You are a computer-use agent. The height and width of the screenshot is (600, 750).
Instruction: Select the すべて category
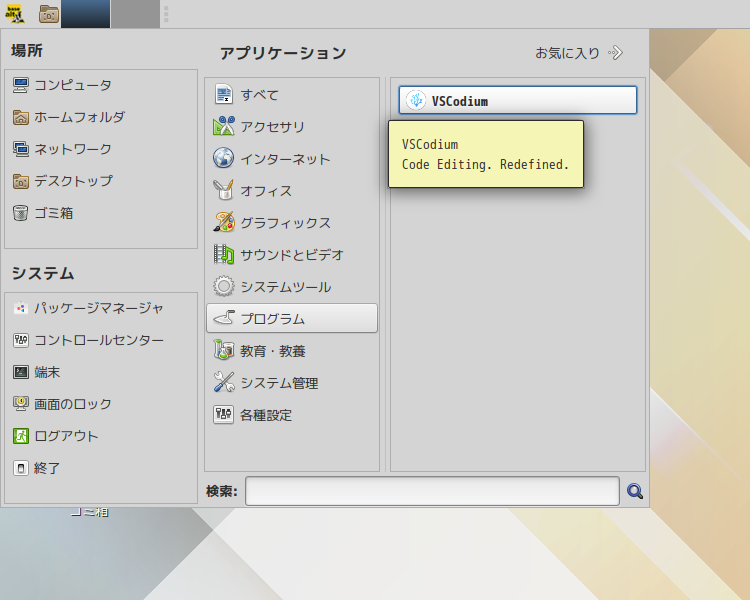(x=292, y=95)
